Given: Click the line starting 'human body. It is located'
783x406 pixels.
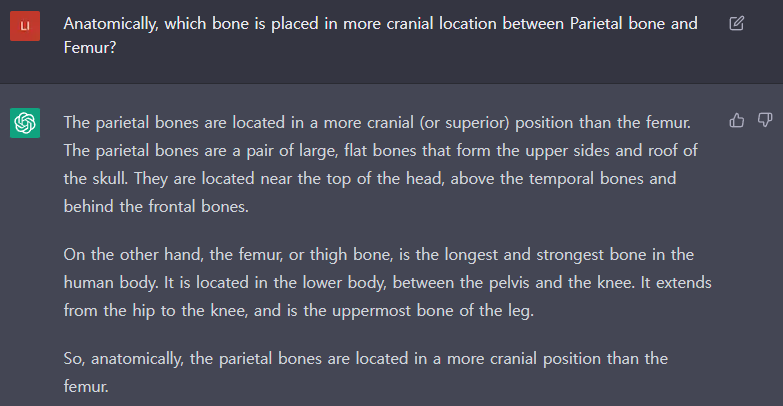Looking at the screenshot, I should pyautogui.click(x=388, y=283).
